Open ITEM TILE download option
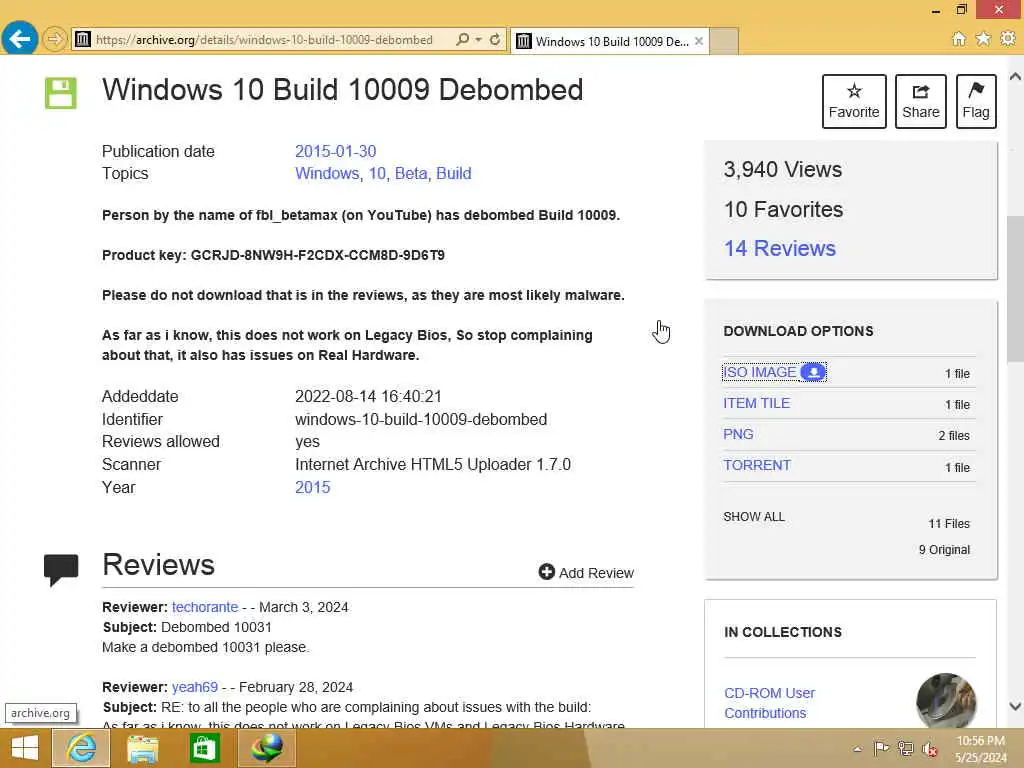Image resolution: width=1024 pixels, height=768 pixels. 756,404
